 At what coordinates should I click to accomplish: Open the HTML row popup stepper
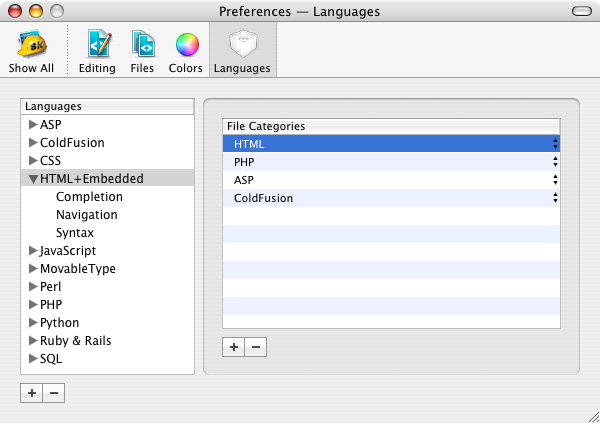(554, 144)
